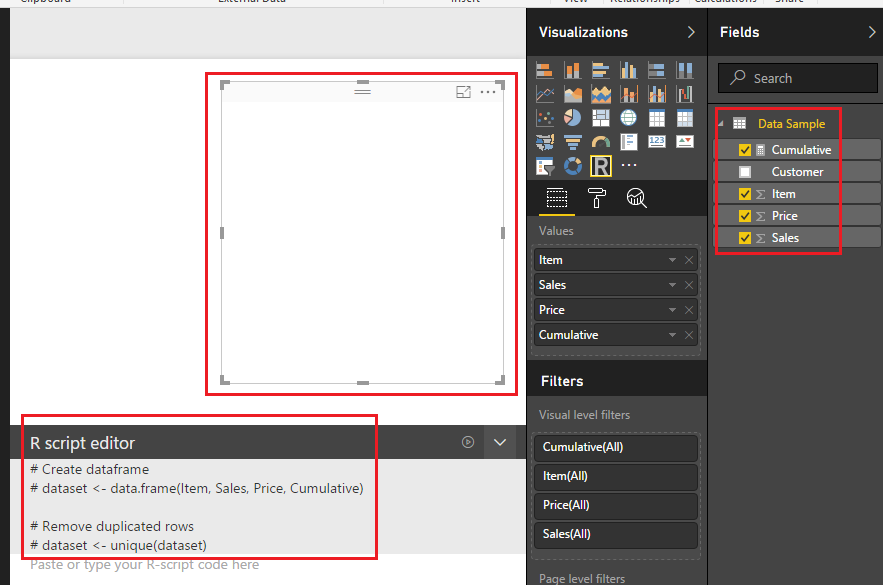This screenshot has width=883, height=585.
Task: Open the Sales(All) filter card
Action: (x=616, y=534)
